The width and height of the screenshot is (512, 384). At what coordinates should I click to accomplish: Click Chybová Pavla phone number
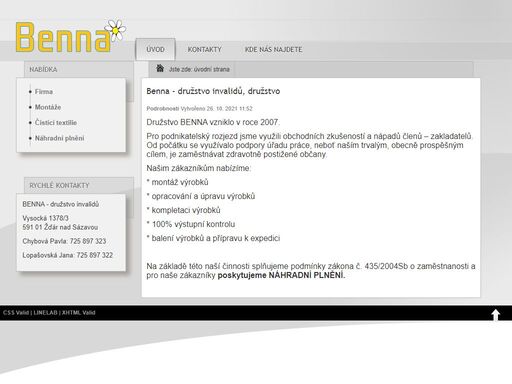click(x=88, y=241)
